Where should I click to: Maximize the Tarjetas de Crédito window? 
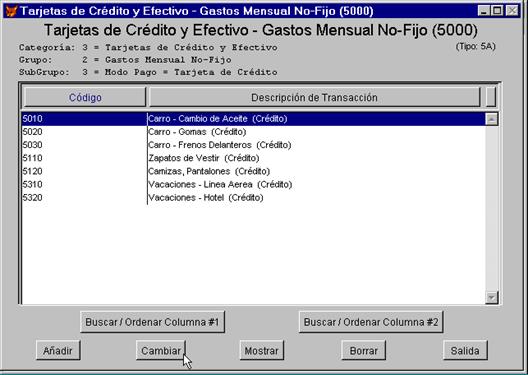(x=497, y=11)
